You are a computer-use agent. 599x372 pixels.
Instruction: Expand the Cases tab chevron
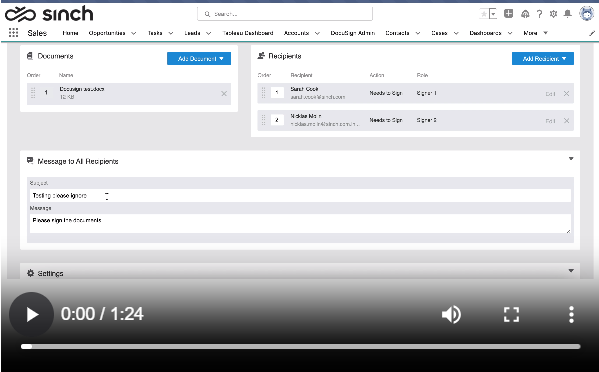(x=456, y=33)
